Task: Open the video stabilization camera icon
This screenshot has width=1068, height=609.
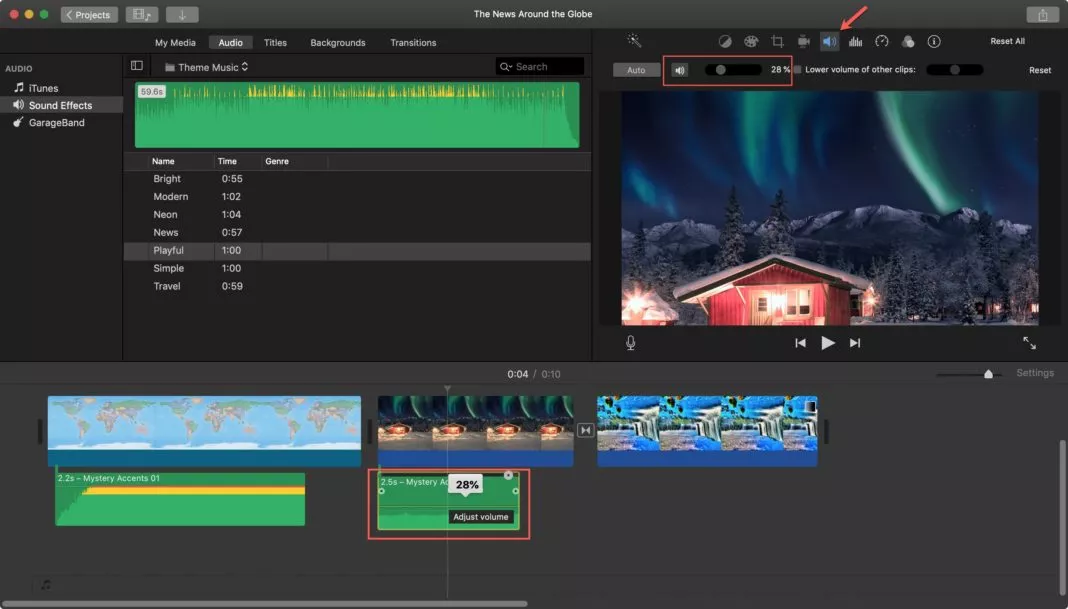Action: click(x=803, y=42)
